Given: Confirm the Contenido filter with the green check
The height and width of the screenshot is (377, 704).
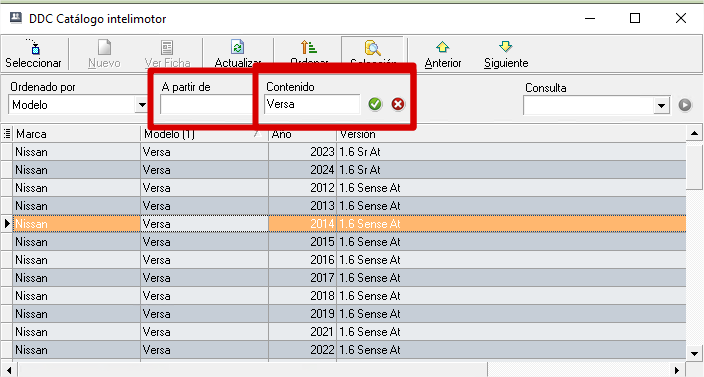Looking at the screenshot, I should tap(375, 104).
